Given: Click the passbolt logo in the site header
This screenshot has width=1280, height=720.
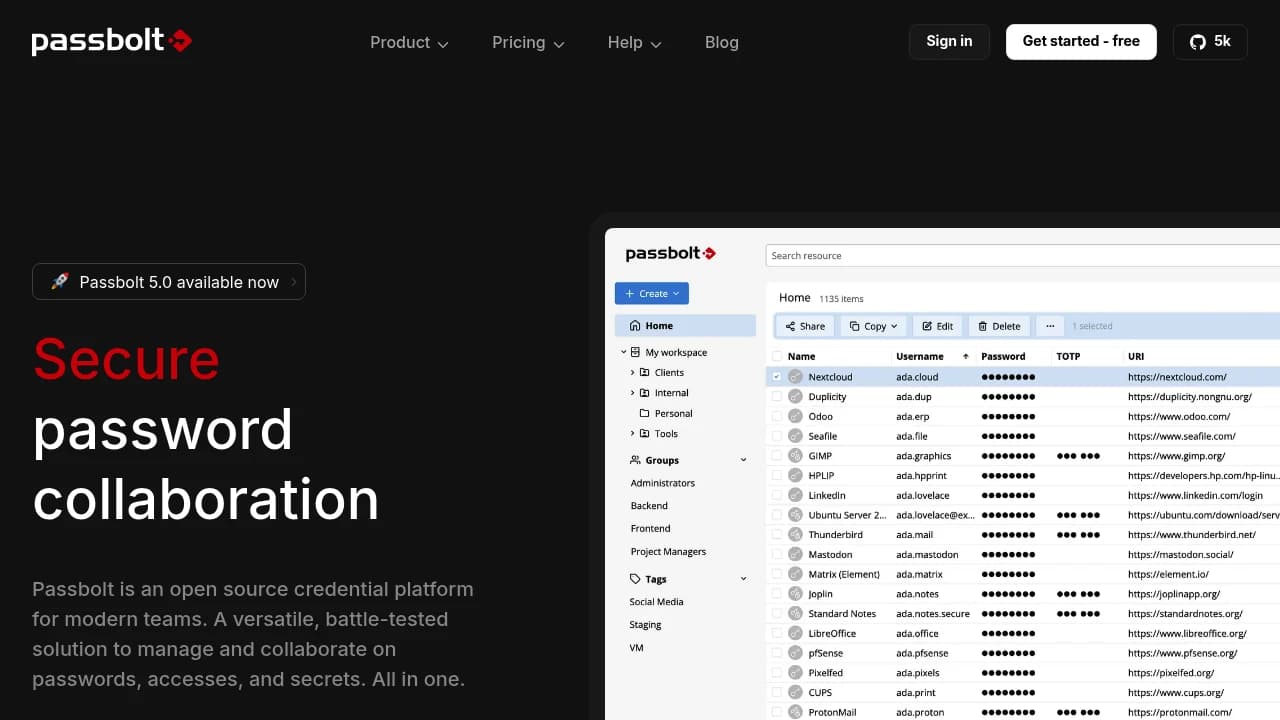Looking at the screenshot, I should click(111, 41).
